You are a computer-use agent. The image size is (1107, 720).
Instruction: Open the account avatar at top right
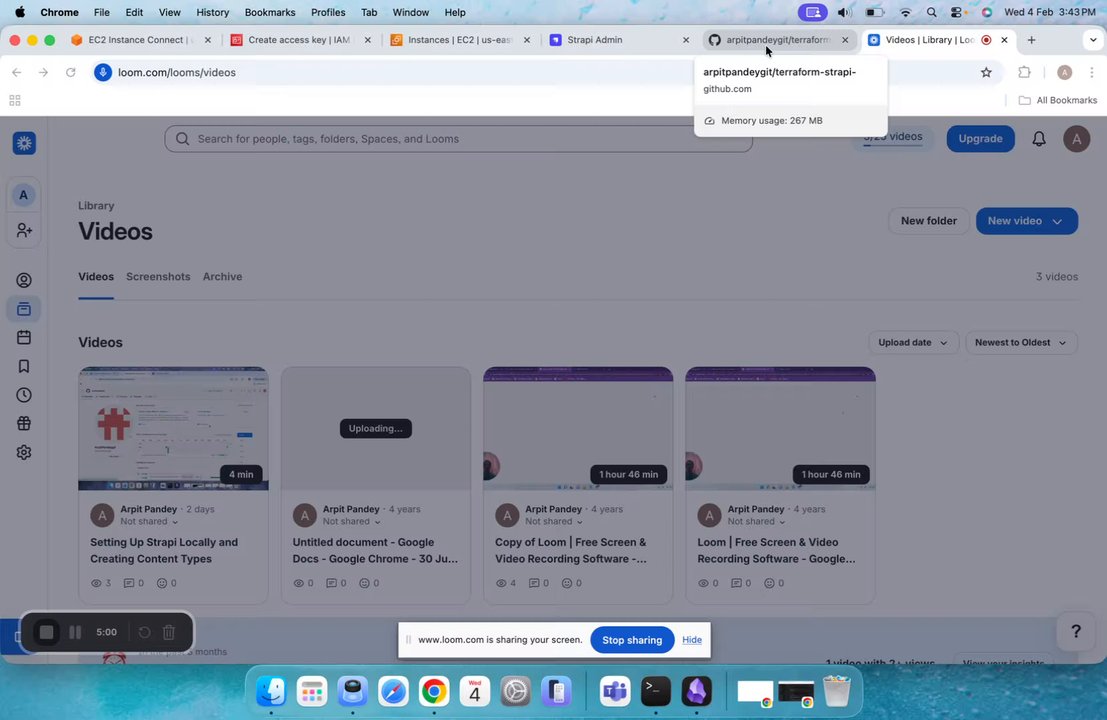(x=1076, y=139)
